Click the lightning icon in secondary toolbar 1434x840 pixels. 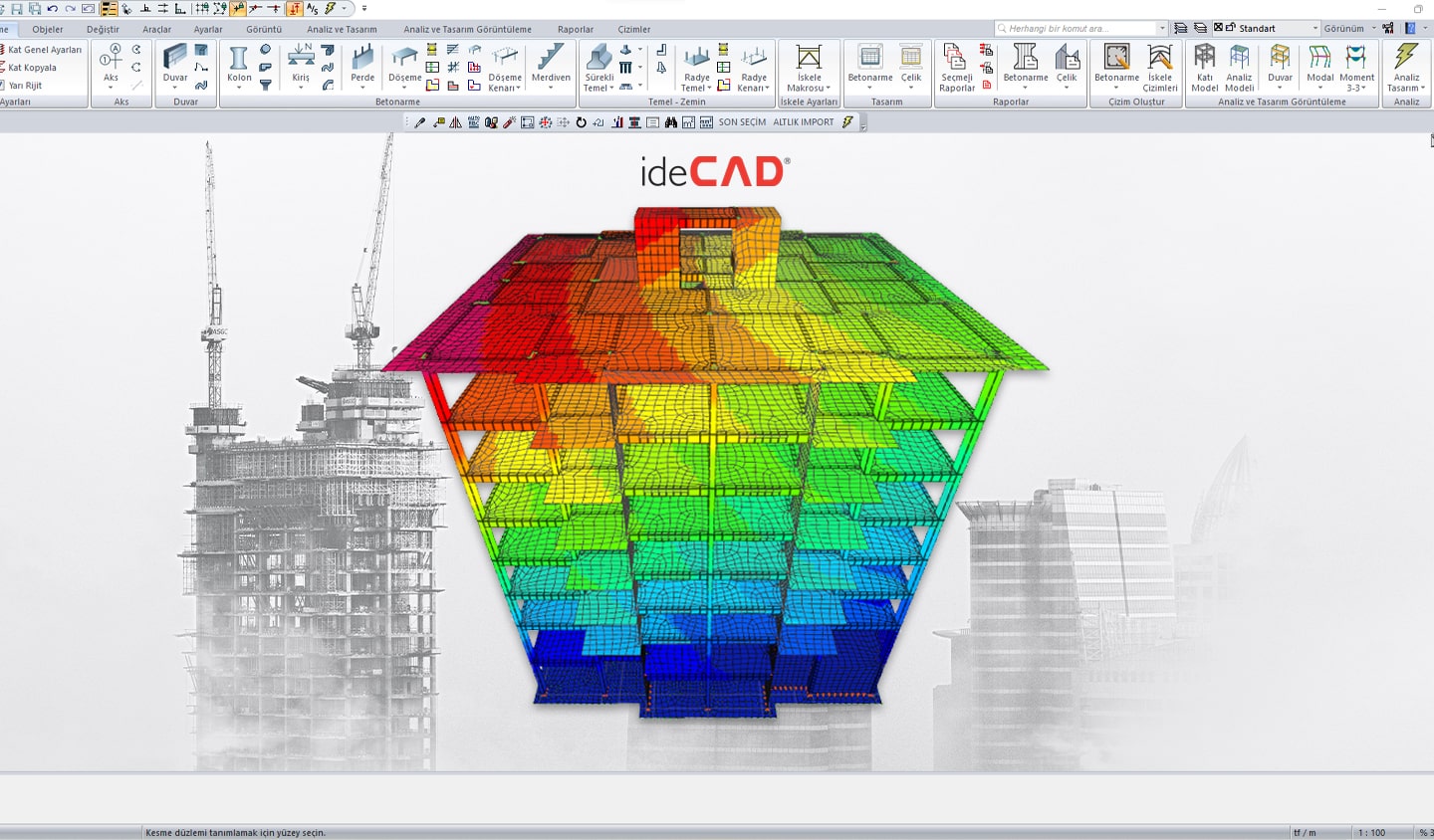[x=847, y=122]
